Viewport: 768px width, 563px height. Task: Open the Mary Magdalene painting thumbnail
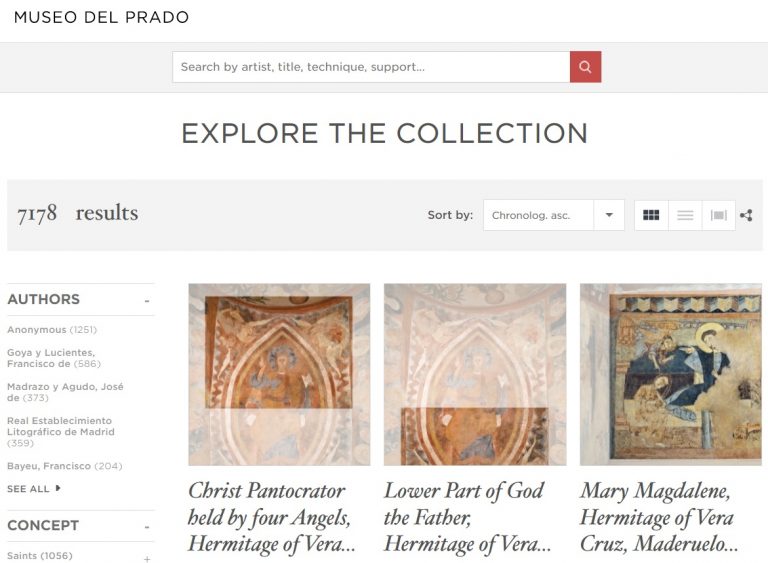tap(670, 374)
